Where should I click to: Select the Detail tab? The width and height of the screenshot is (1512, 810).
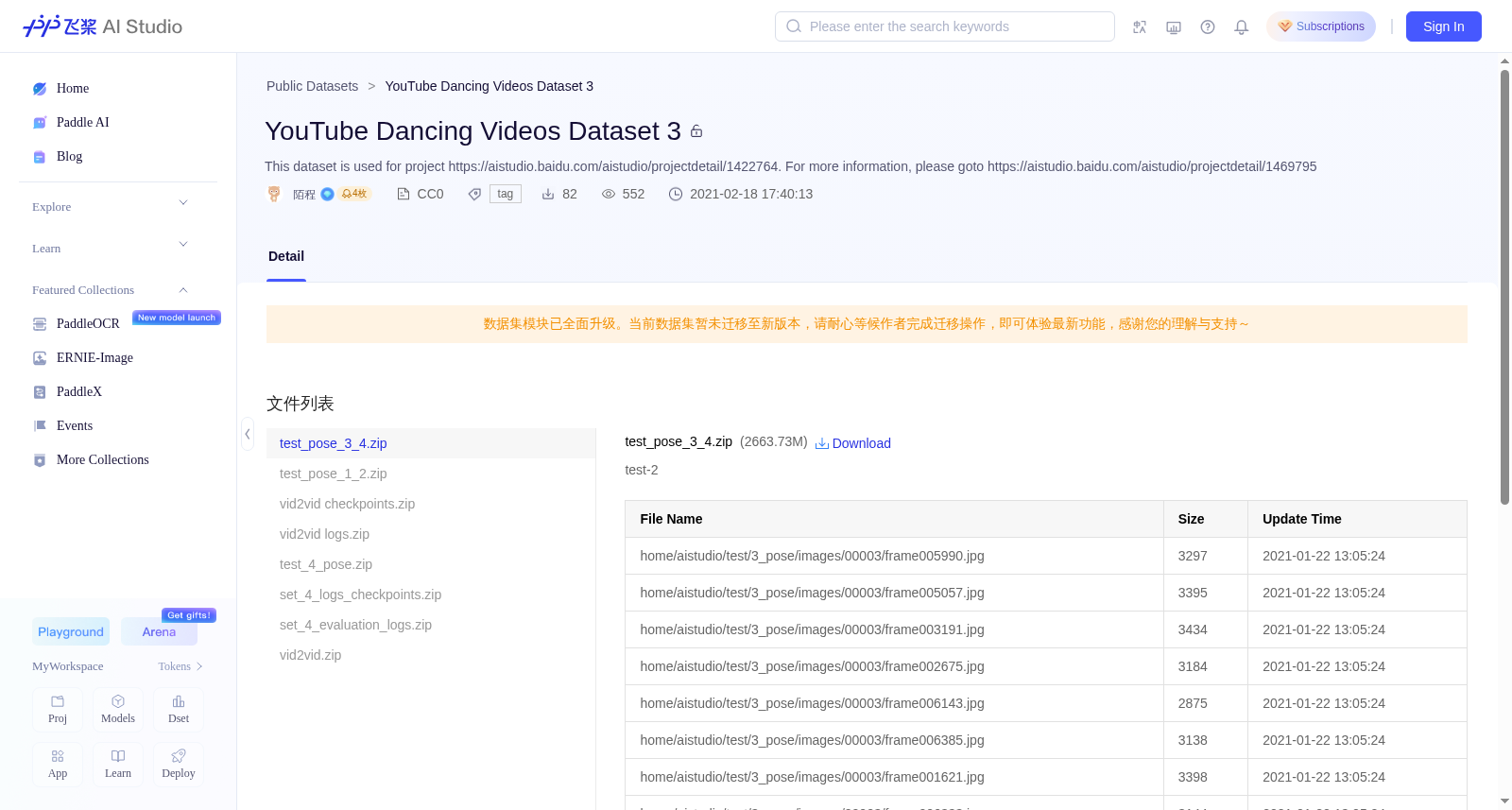(x=286, y=256)
